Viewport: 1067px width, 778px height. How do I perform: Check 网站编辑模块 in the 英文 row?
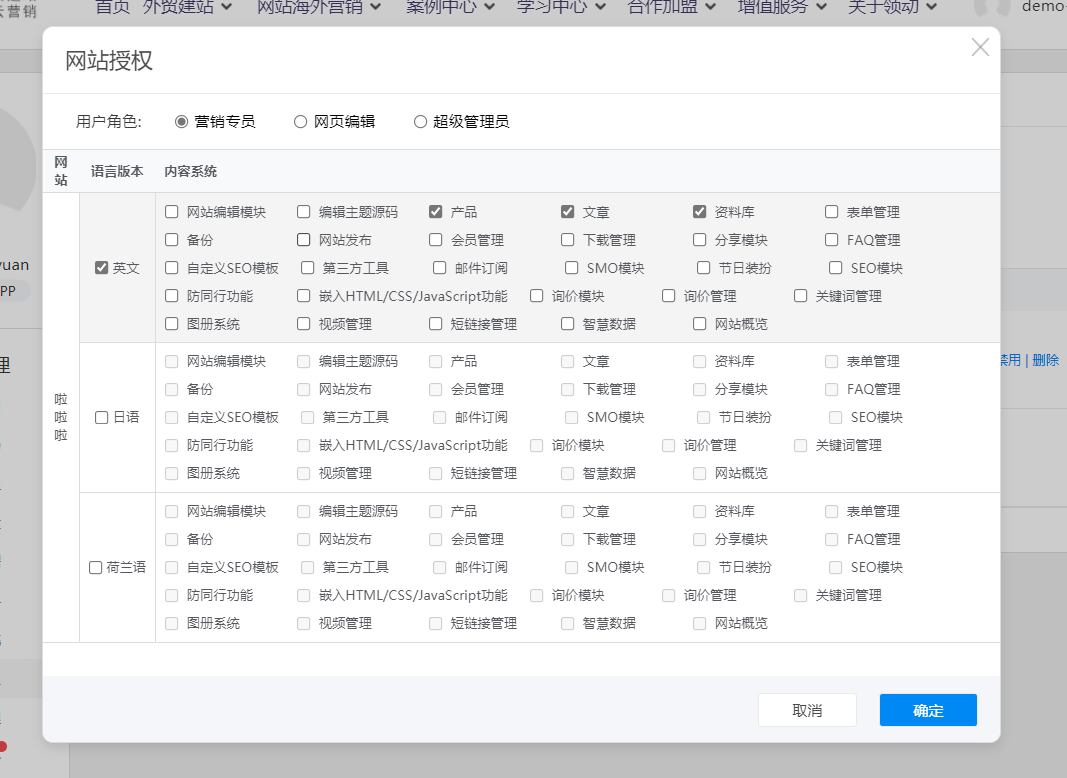click(172, 212)
